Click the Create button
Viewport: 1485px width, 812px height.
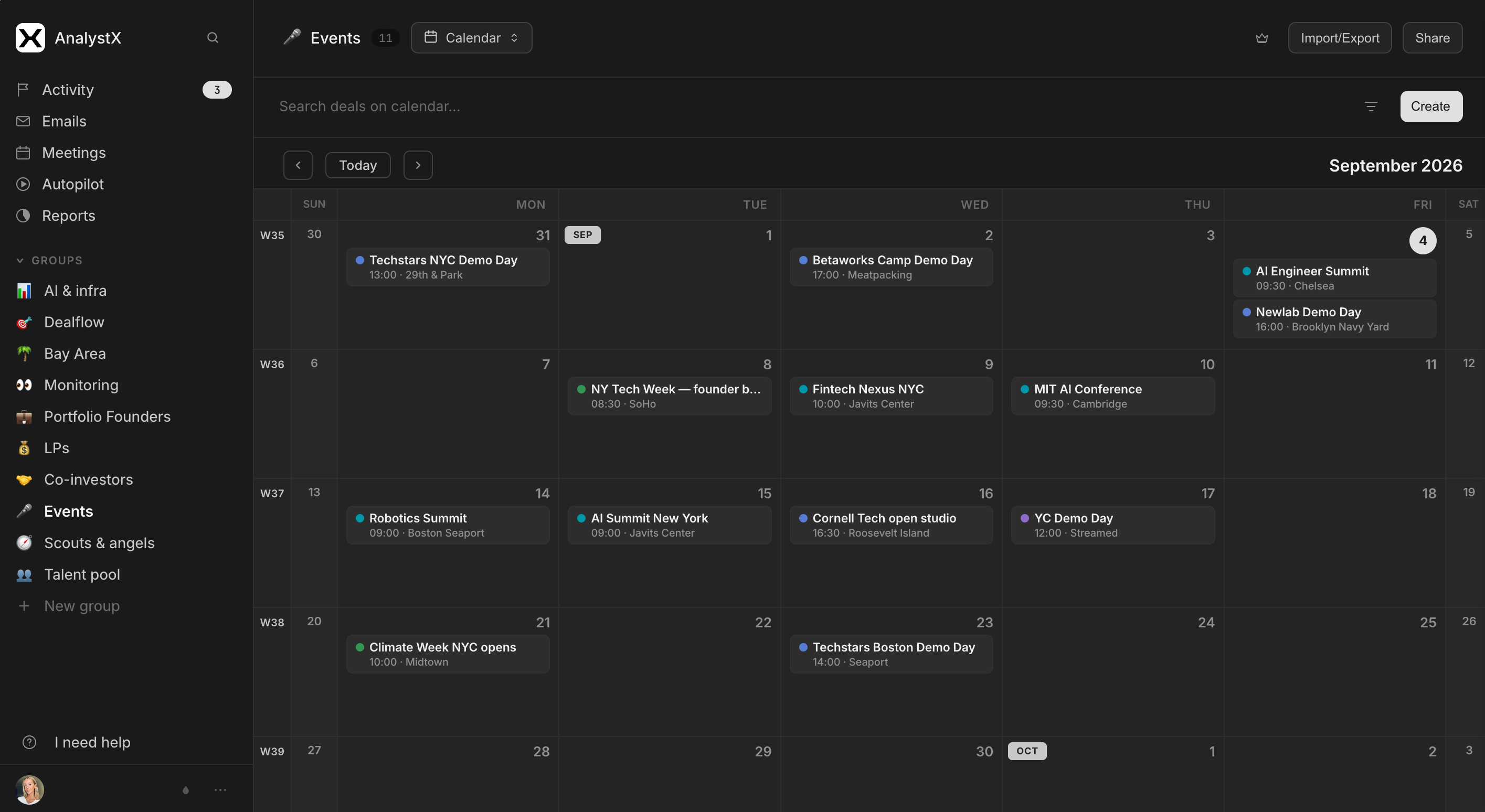click(x=1431, y=106)
